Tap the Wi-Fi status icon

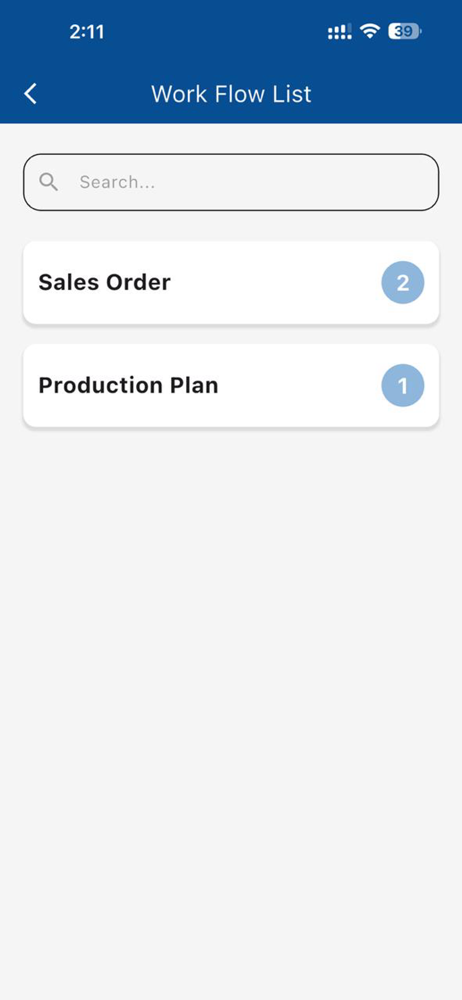click(x=369, y=31)
